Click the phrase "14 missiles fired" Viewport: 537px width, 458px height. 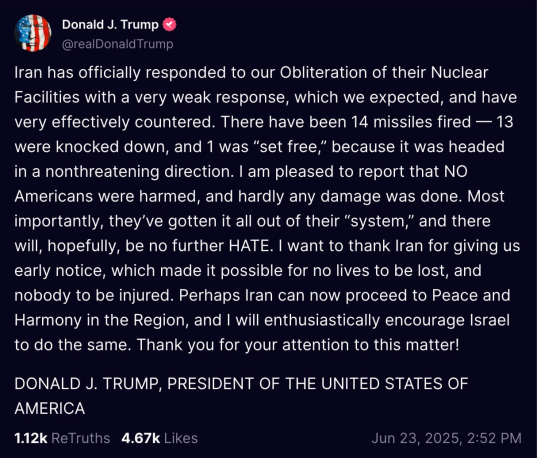[x=411, y=122]
